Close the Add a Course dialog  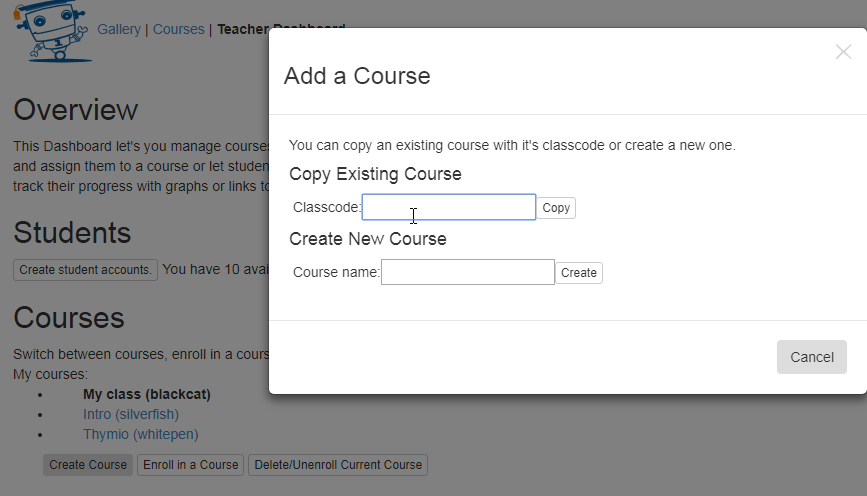pyautogui.click(x=843, y=52)
